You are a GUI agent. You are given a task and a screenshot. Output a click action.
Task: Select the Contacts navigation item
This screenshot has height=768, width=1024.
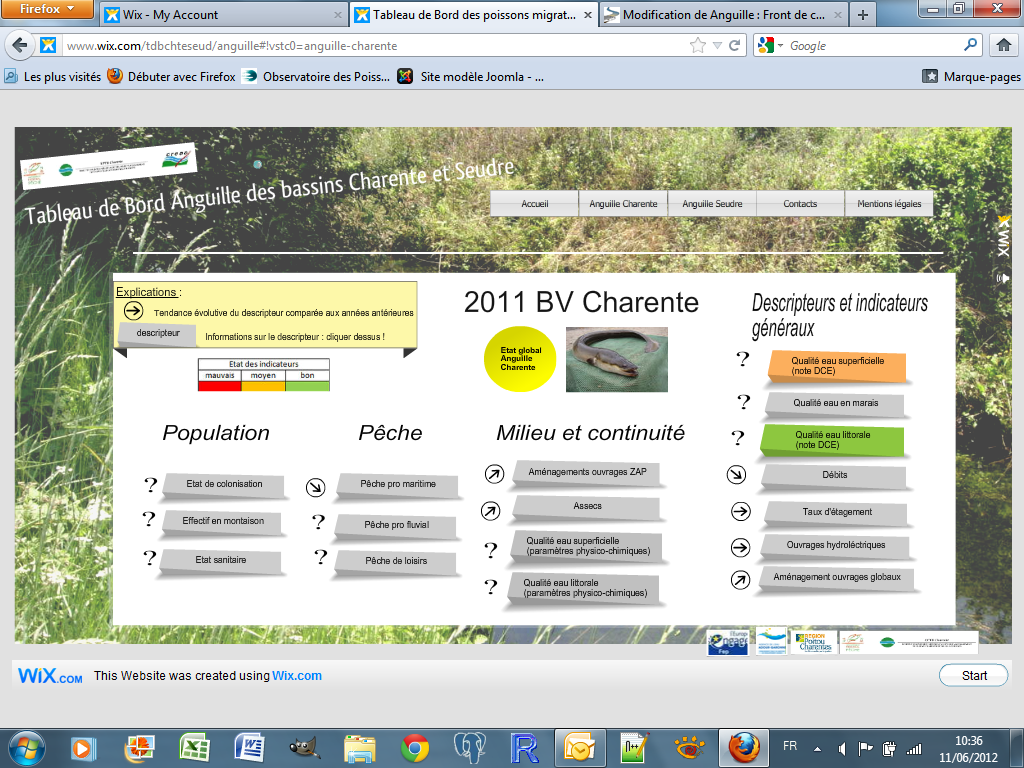[800, 204]
